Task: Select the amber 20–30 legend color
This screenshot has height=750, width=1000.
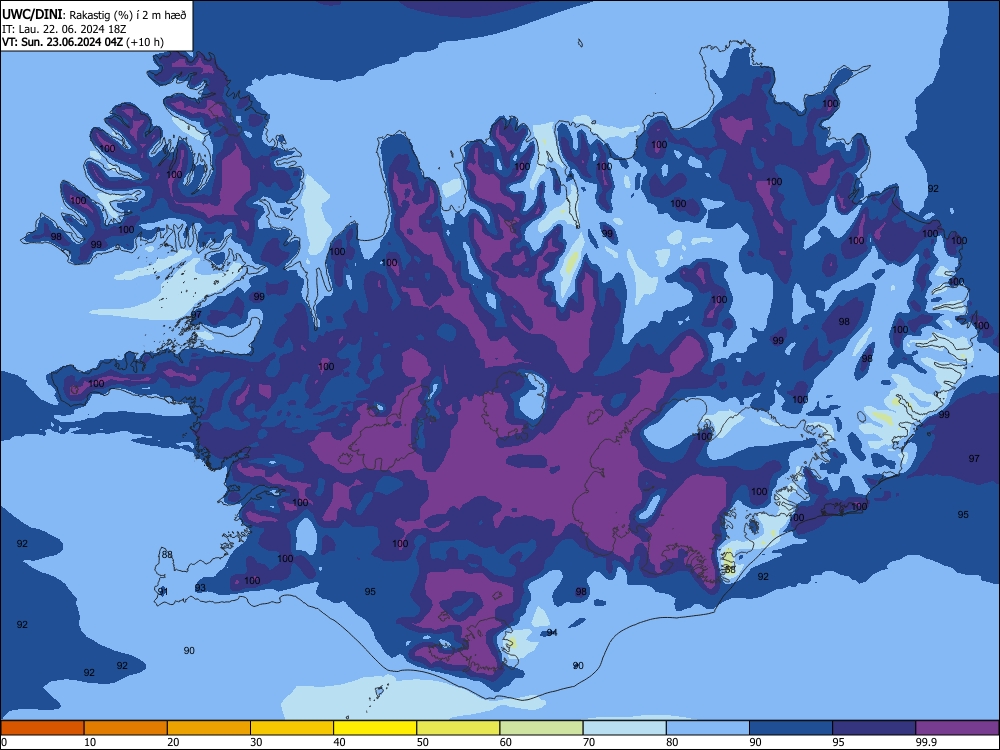Action: point(209,728)
